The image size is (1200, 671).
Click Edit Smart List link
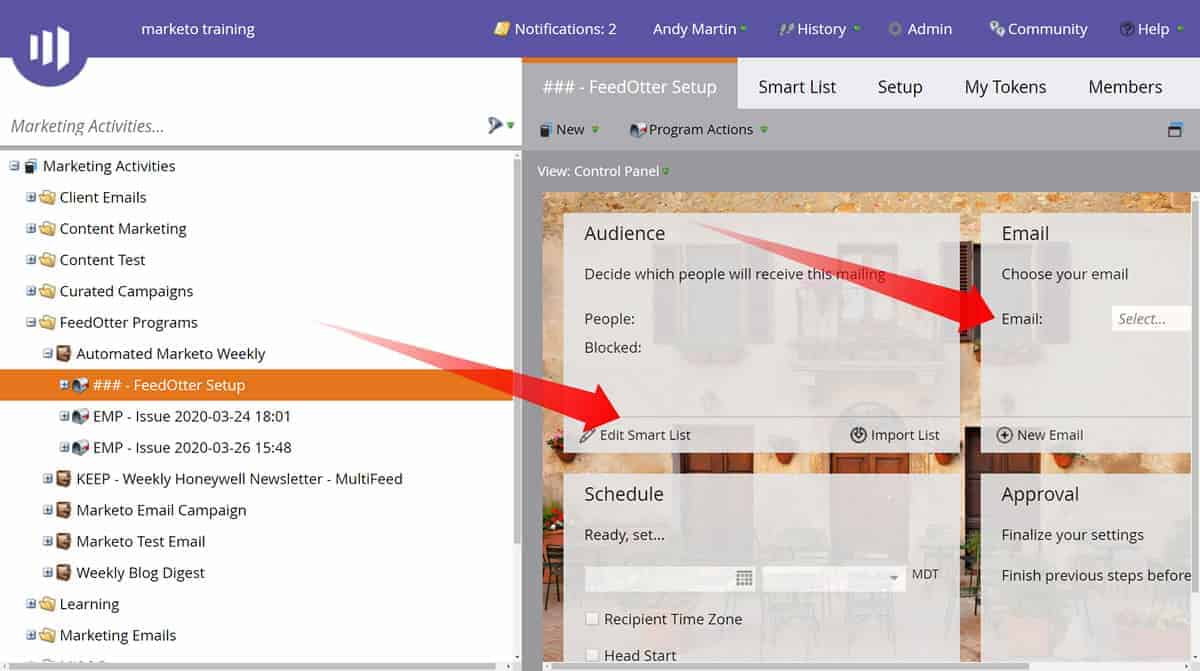click(645, 435)
